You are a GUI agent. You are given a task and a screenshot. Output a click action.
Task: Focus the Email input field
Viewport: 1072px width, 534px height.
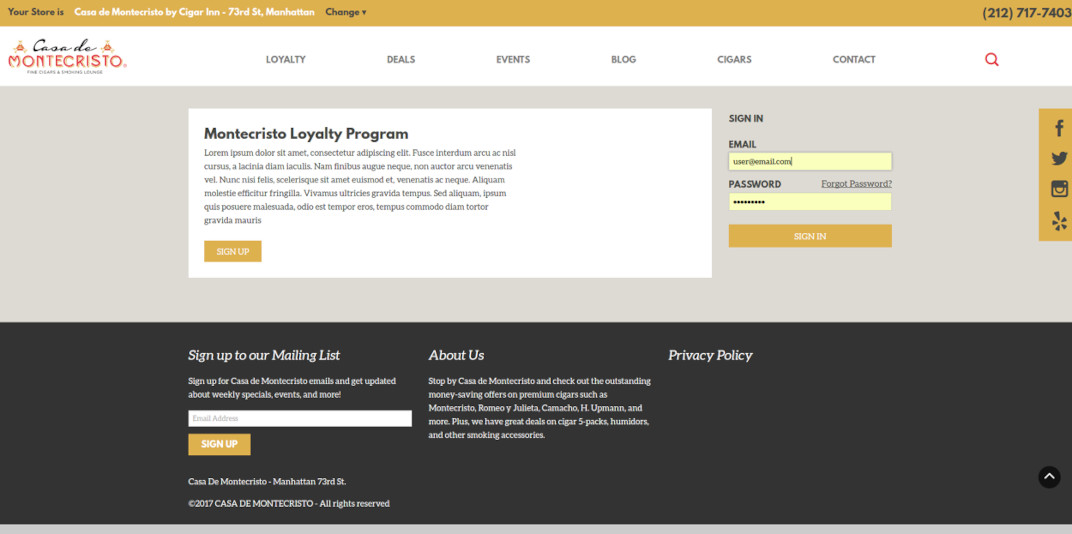tap(809, 161)
